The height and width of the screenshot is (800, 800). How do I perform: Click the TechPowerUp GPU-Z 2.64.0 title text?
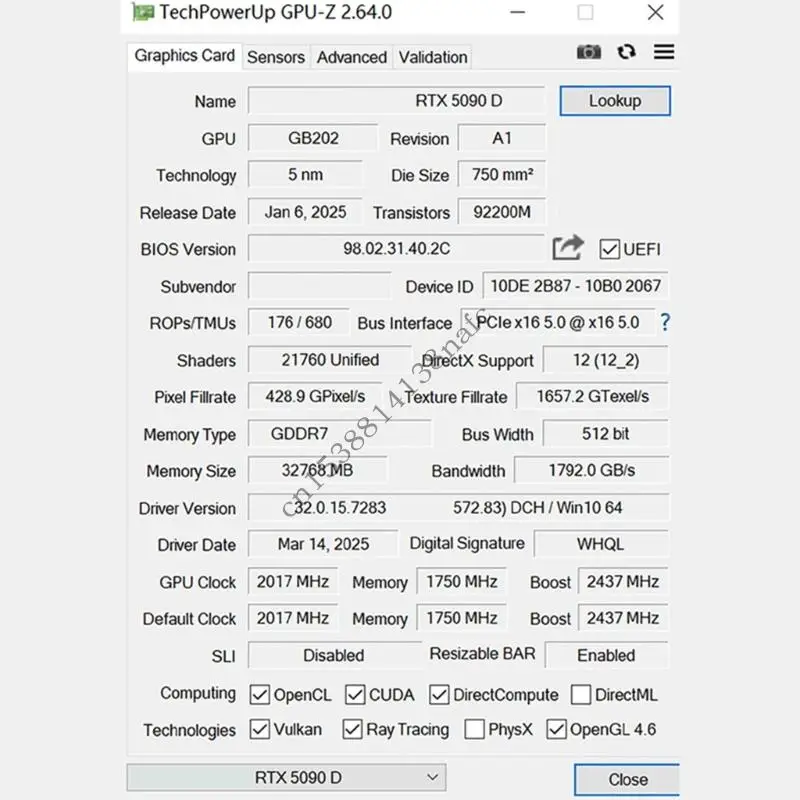pyautogui.click(x=276, y=12)
